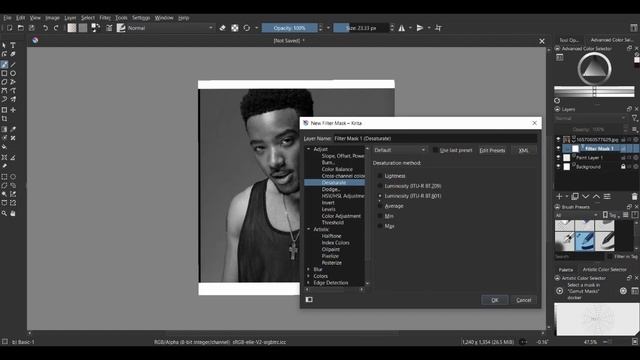Click the color selector triangle
Screen dimensions: 640x360
point(594,68)
